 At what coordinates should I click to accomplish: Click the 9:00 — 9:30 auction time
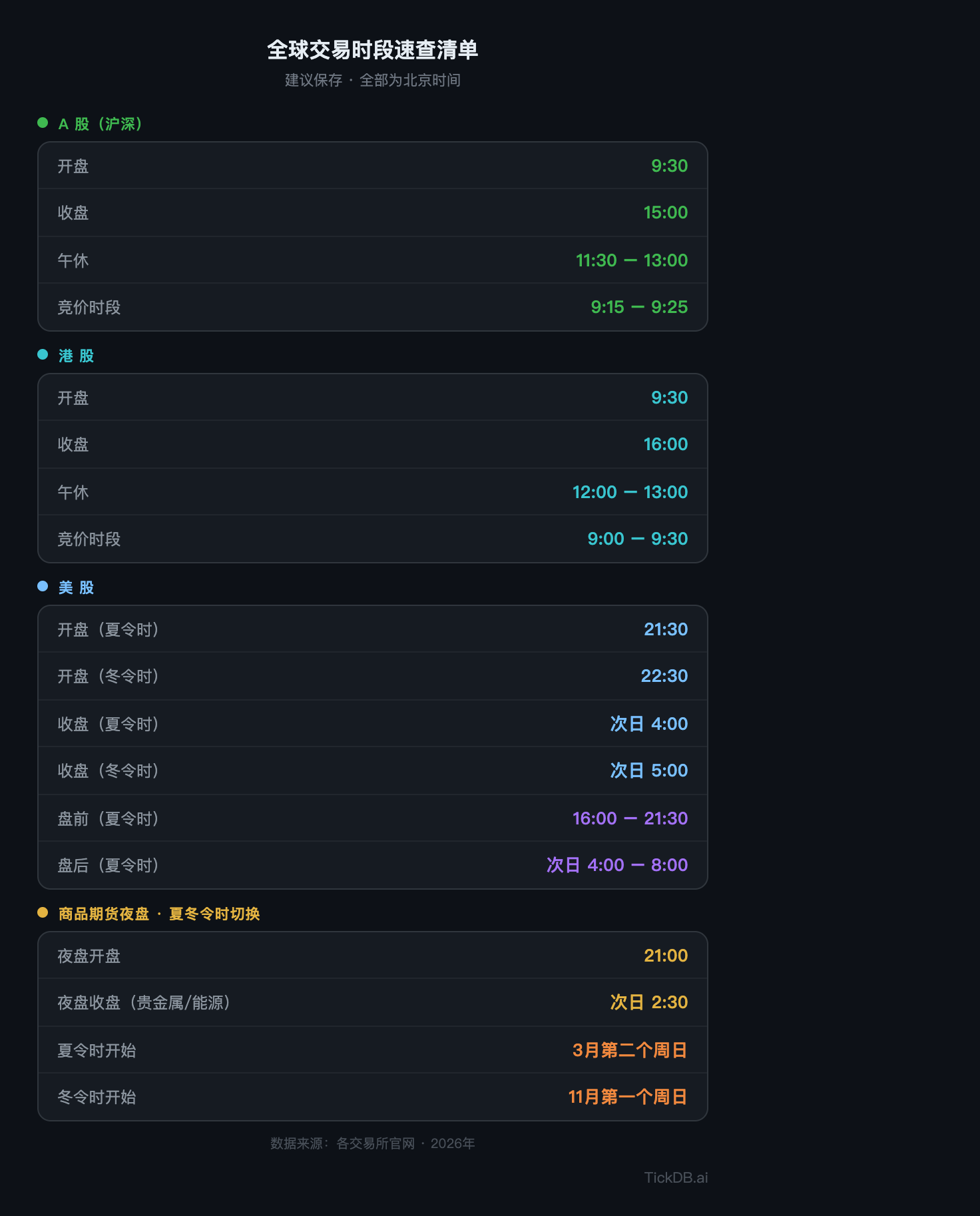[x=637, y=539]
